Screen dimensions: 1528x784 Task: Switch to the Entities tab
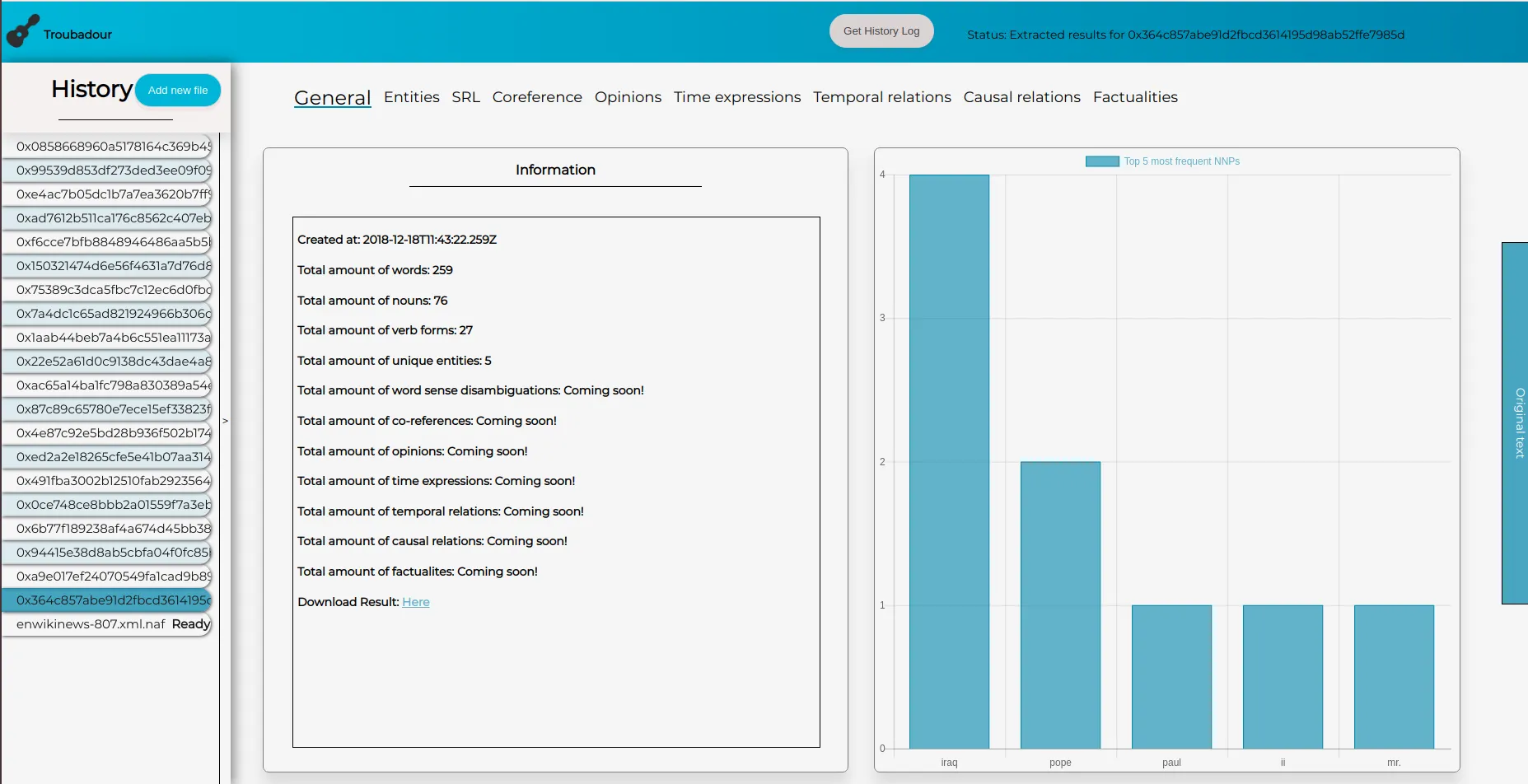click(x=411, y=97)
